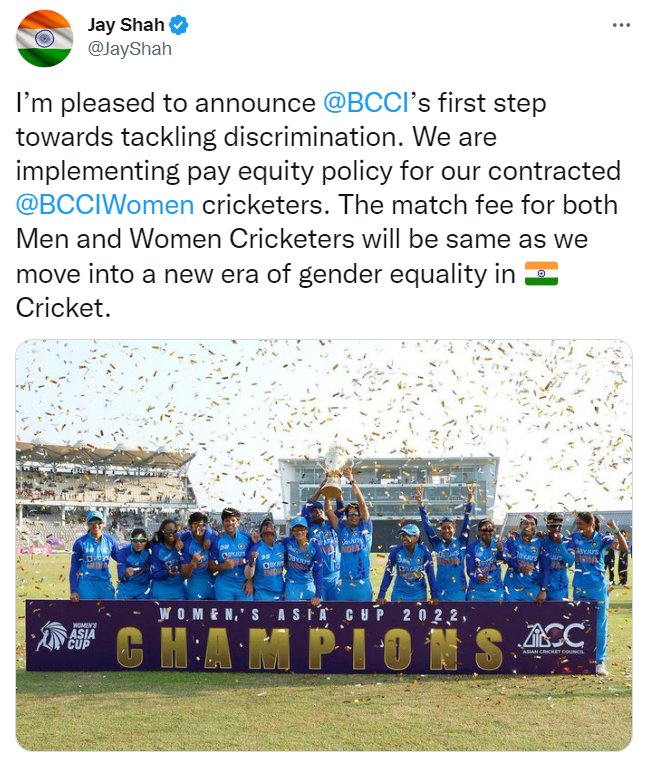Image resolution: width=648 pixels, height=770 pixels.
Task: Open the @BCCI mention link
Action: click(364, 104)
